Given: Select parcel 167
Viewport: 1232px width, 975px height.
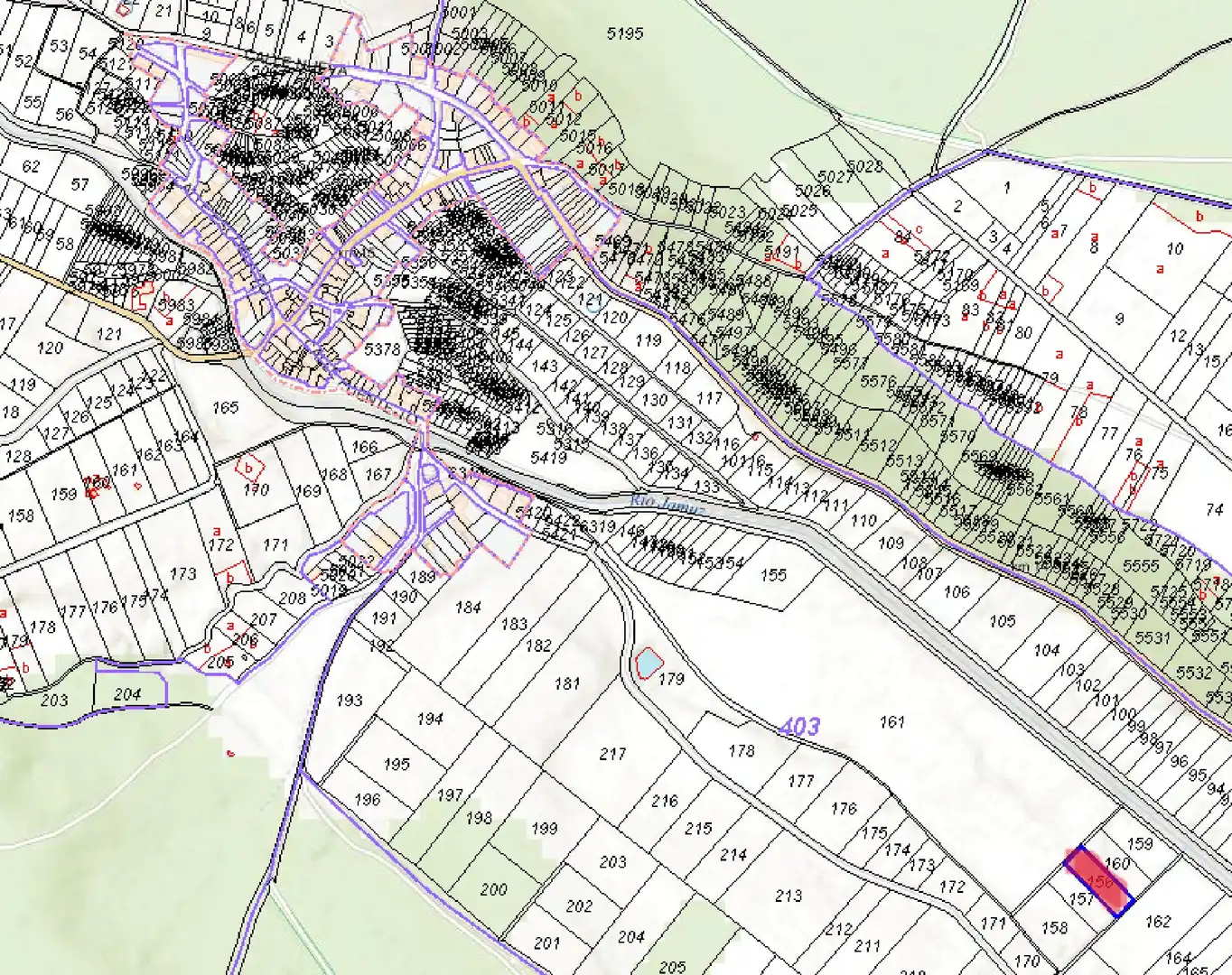Looking at the screenshot, I should (x=378, y=474).
